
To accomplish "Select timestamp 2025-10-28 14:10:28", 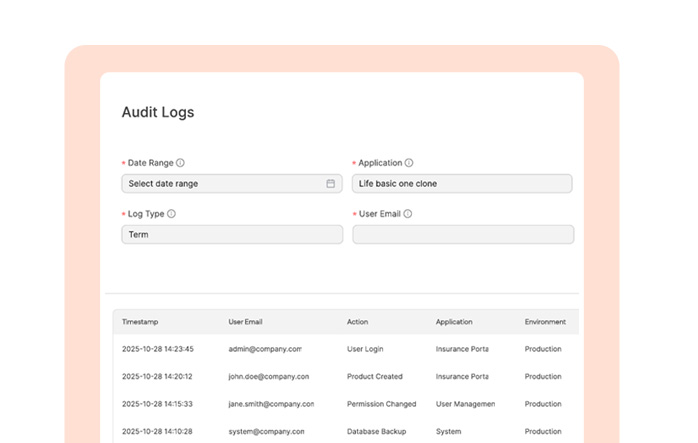I will click(157, 431).
